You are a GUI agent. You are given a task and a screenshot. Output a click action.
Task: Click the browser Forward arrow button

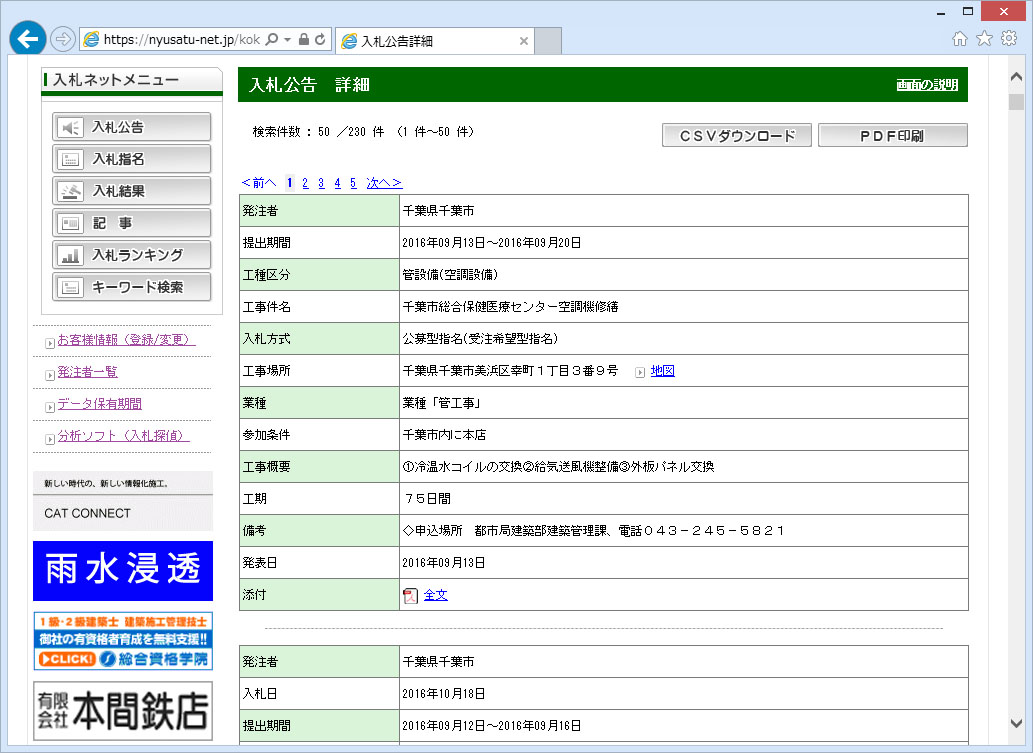pyautogui.click(x=62, y=39)
